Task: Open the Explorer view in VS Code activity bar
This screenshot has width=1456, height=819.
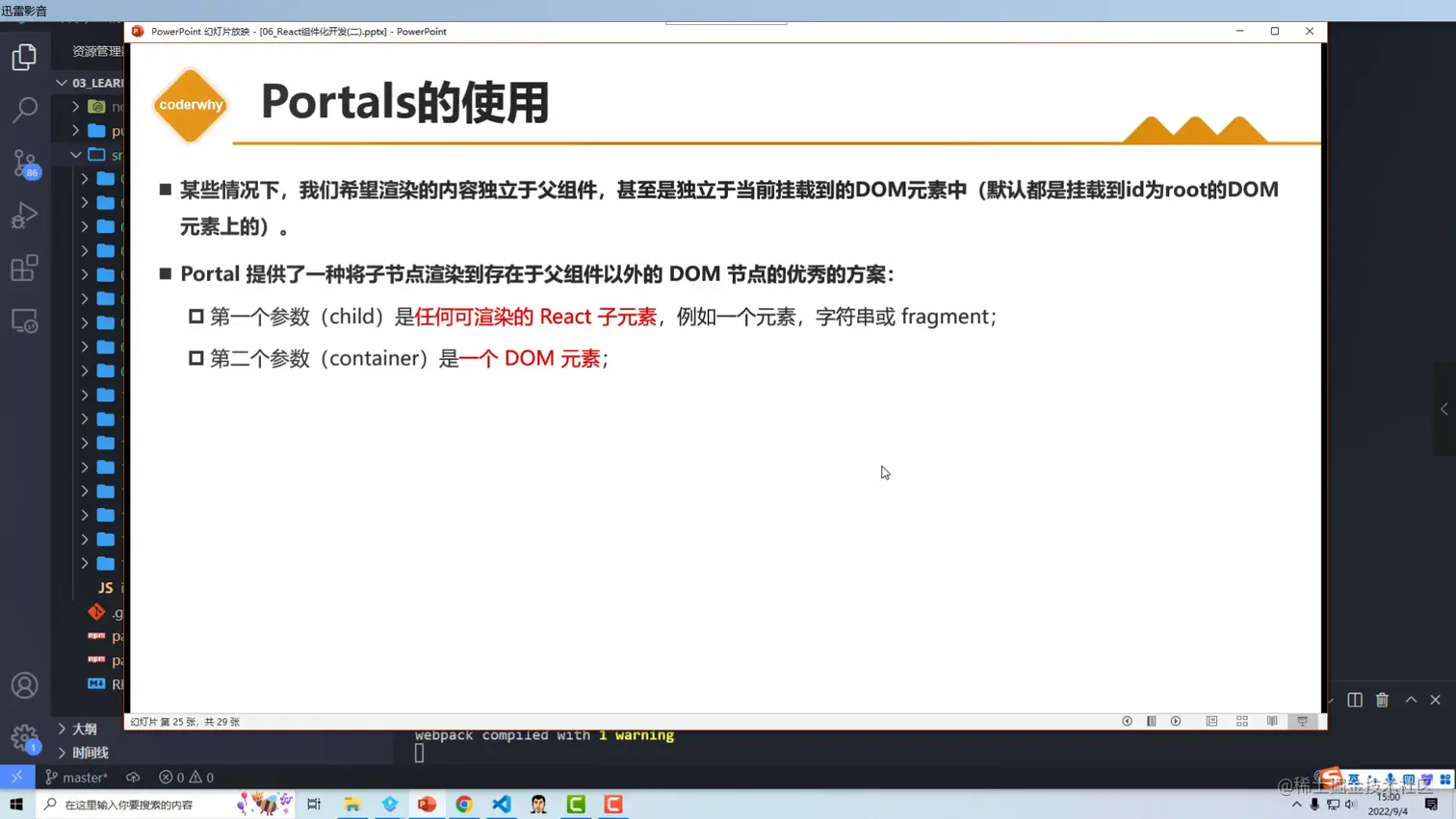Action: coord(25,58)
